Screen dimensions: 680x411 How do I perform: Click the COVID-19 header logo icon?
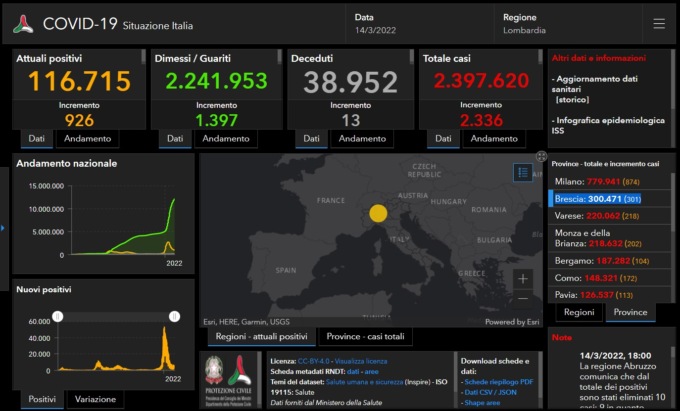(23, 24)
